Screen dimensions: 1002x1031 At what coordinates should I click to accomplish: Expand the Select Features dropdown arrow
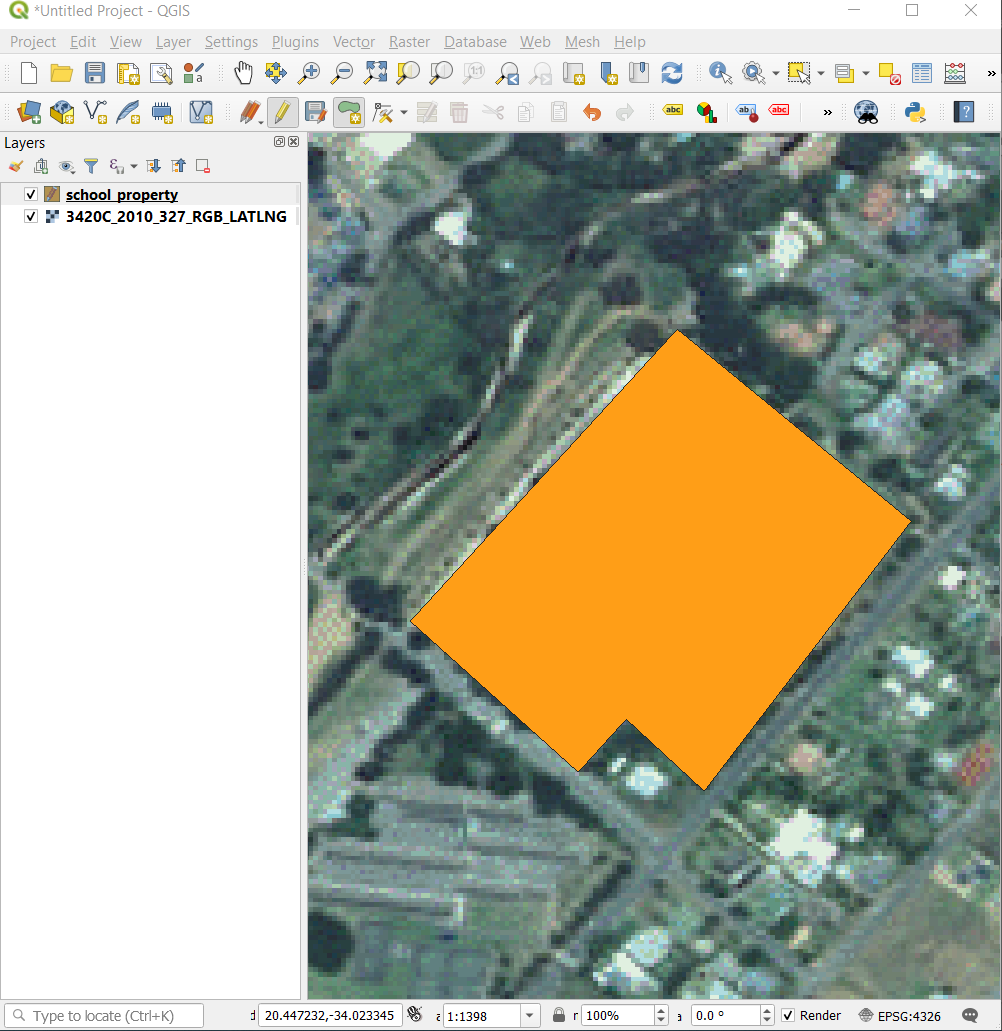820,73
